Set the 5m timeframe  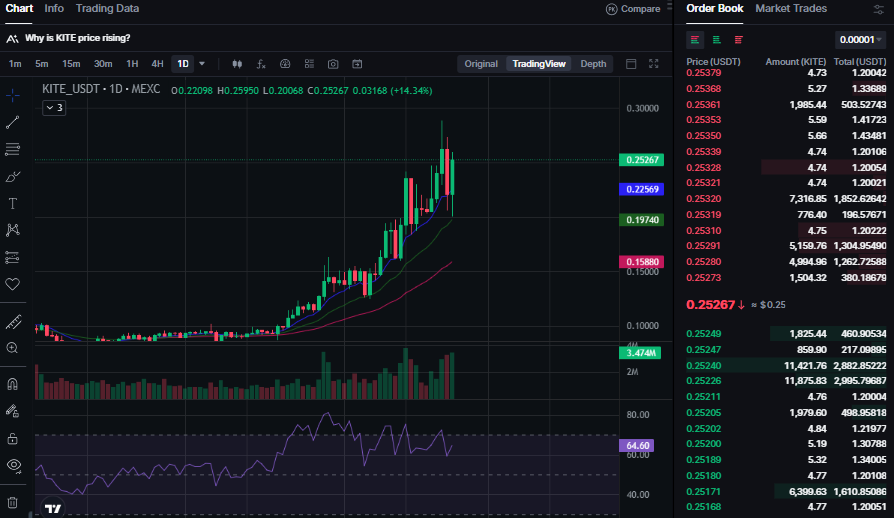(42, 64)
